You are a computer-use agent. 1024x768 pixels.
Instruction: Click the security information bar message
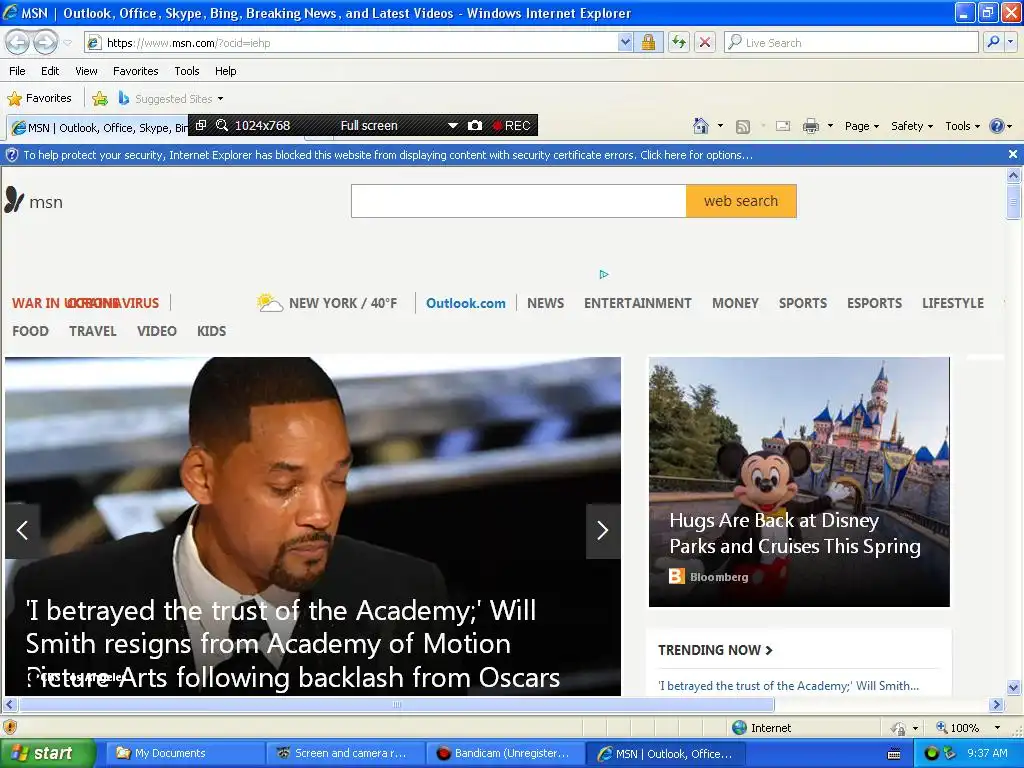(388, 155)
